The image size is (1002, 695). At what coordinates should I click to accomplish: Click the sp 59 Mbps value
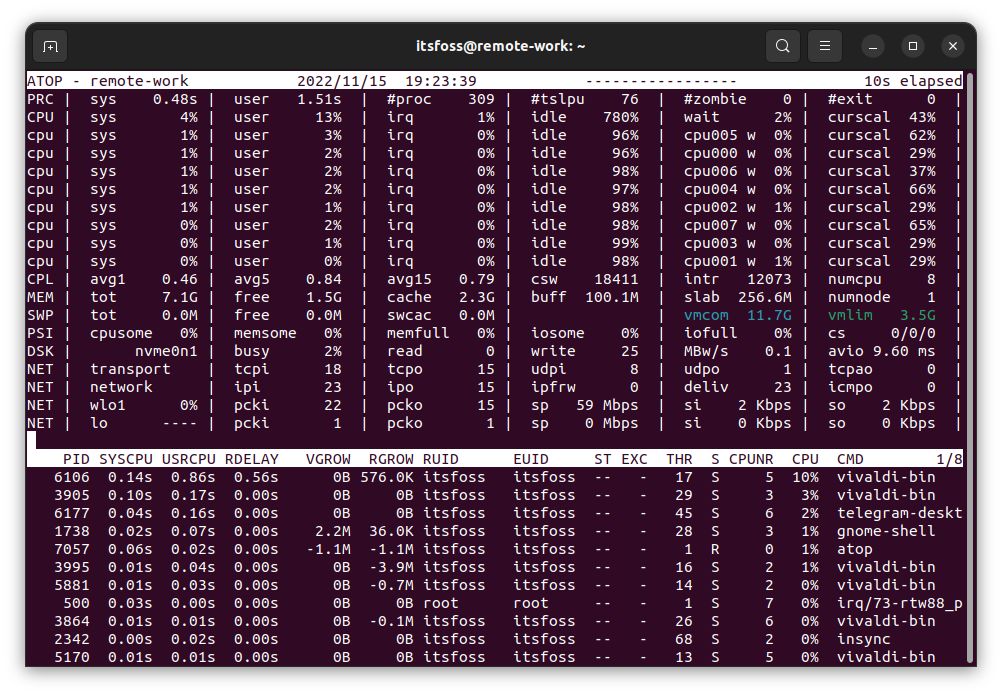[x=607, y=405]
